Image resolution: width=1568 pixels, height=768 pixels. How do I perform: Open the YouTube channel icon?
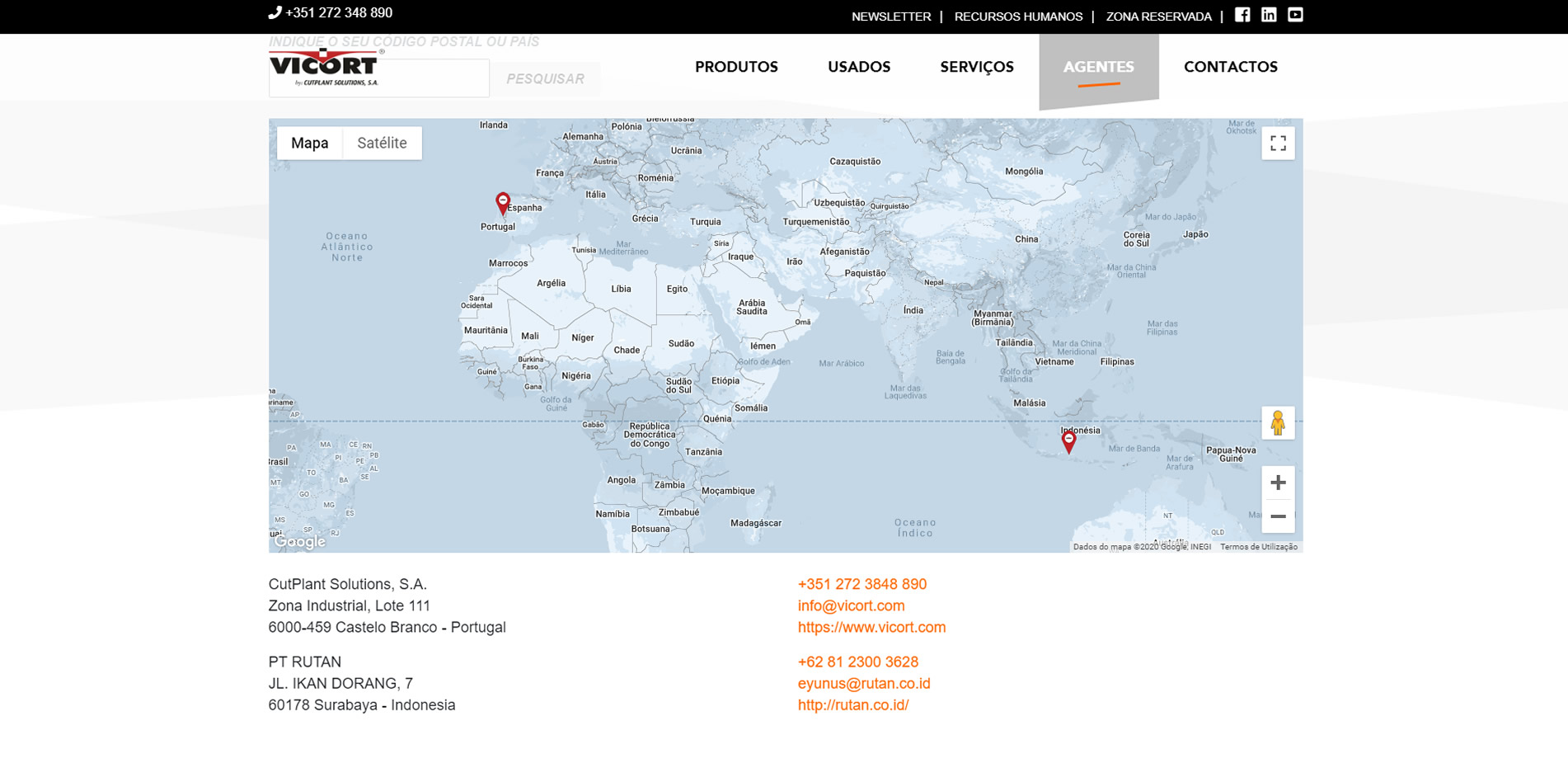click(x=1295, y=15)
